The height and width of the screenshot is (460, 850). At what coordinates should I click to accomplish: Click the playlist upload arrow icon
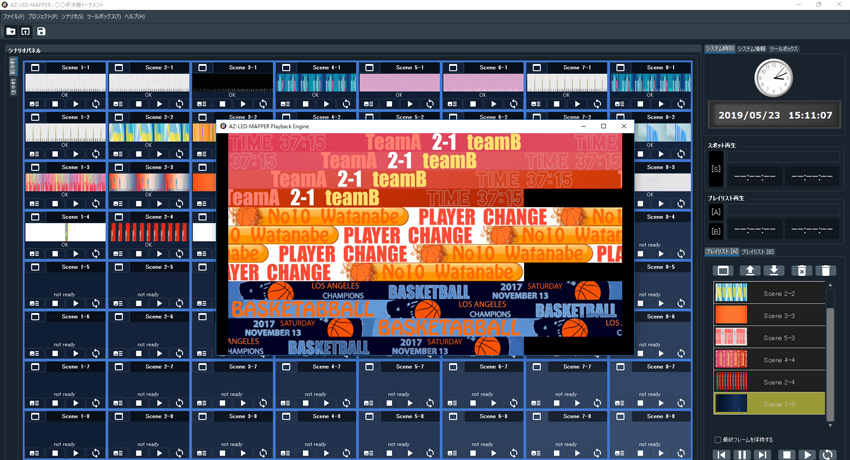click(x=749, y=271)
